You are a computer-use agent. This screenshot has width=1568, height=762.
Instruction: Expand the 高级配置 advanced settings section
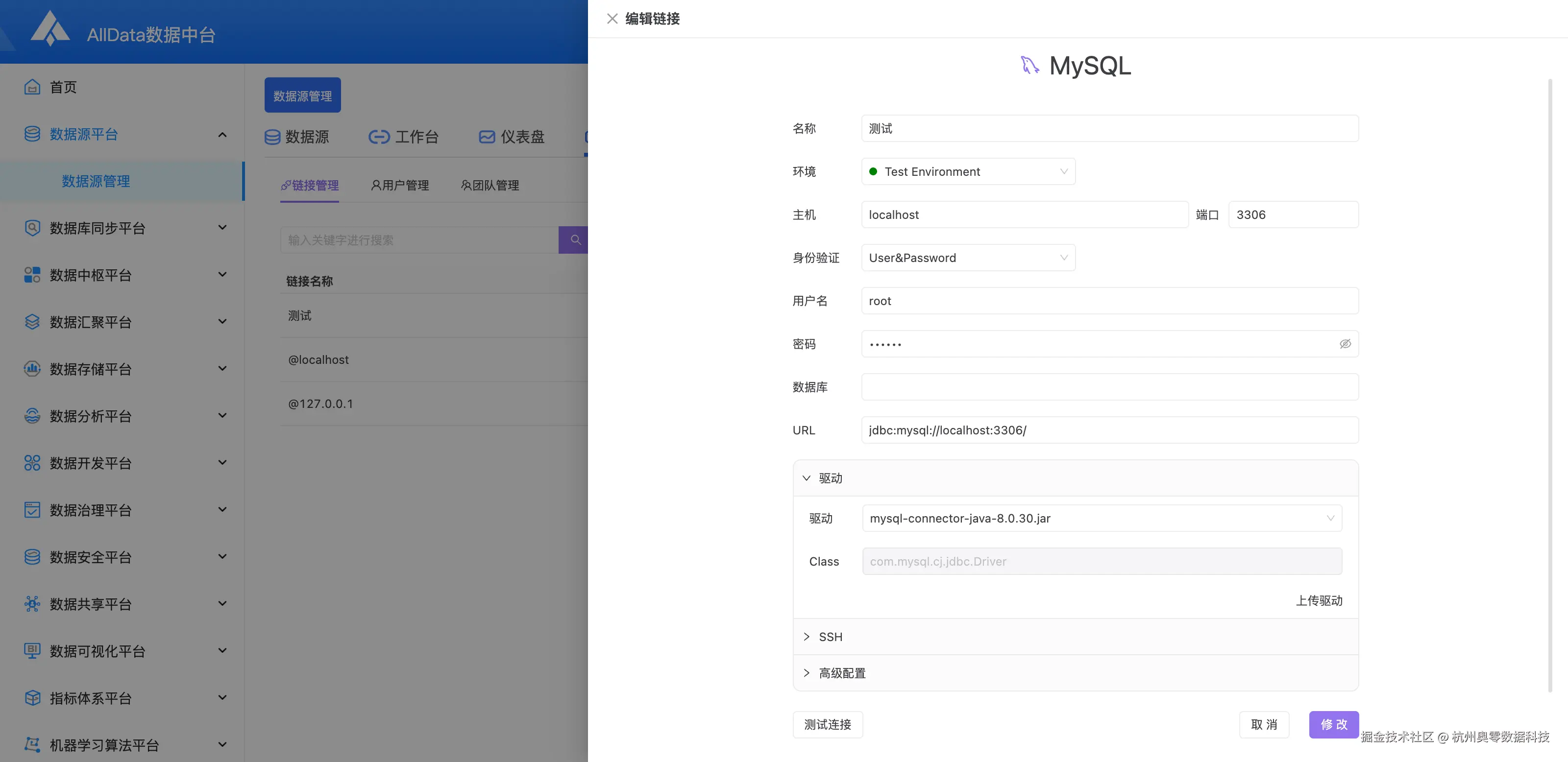pyautogui.click(x=842, y=672)
